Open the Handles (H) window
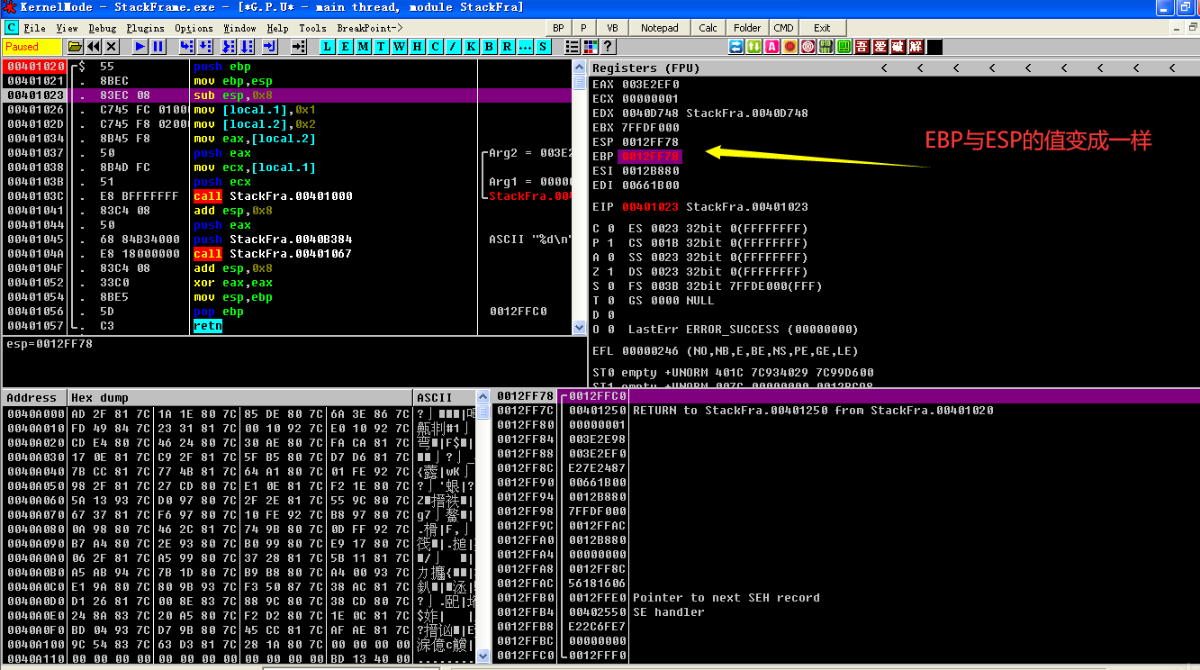The height and width of the screenshot is (670, 1200). click(418, 47)
